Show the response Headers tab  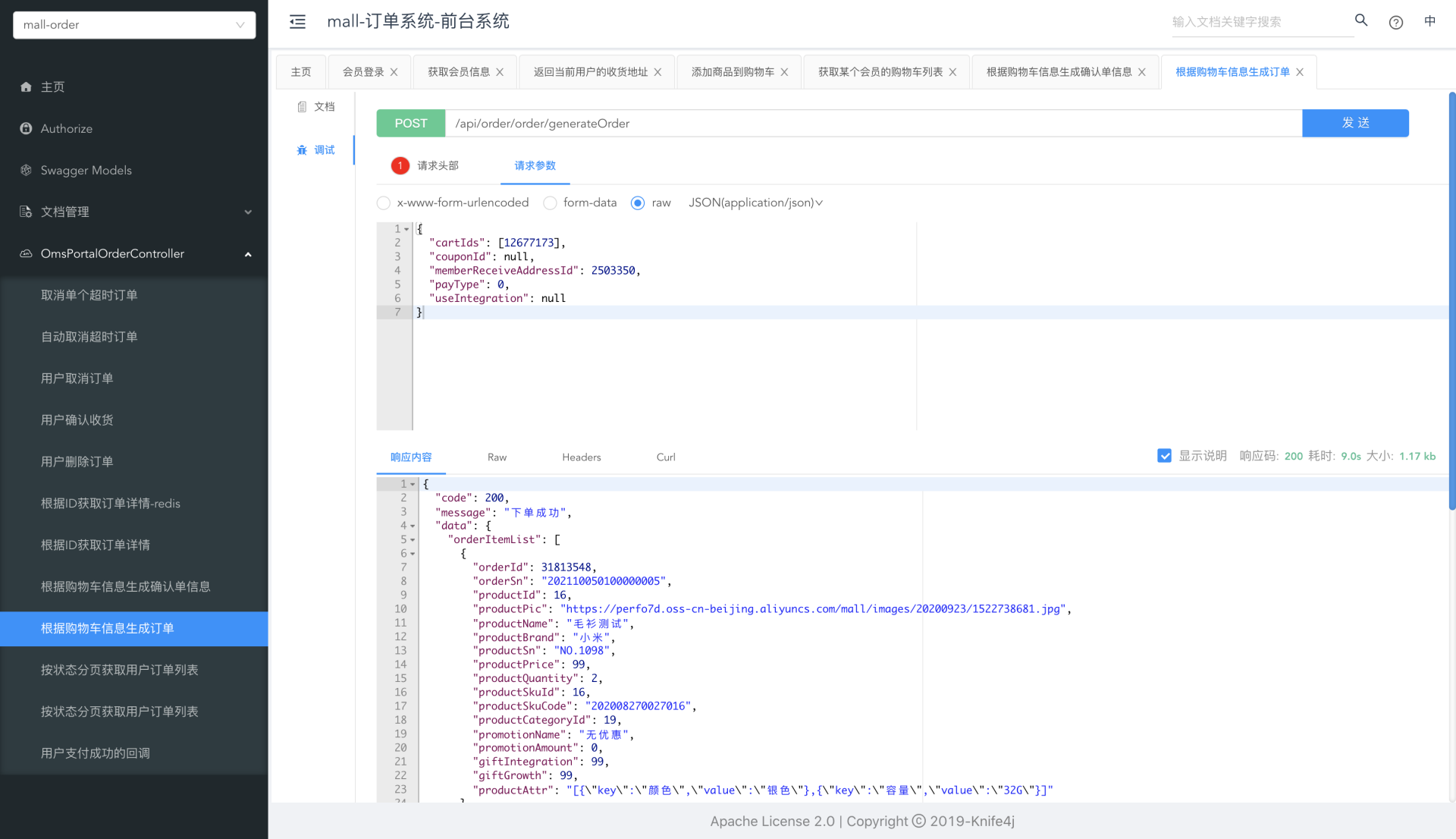pyautogui.click(x=582, y=457)
